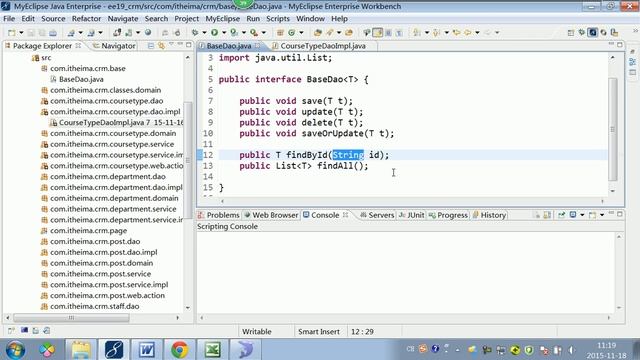Select com.itheima.crm.page package
This screenshot has width=640, height=360.
(x=88, y=231)
